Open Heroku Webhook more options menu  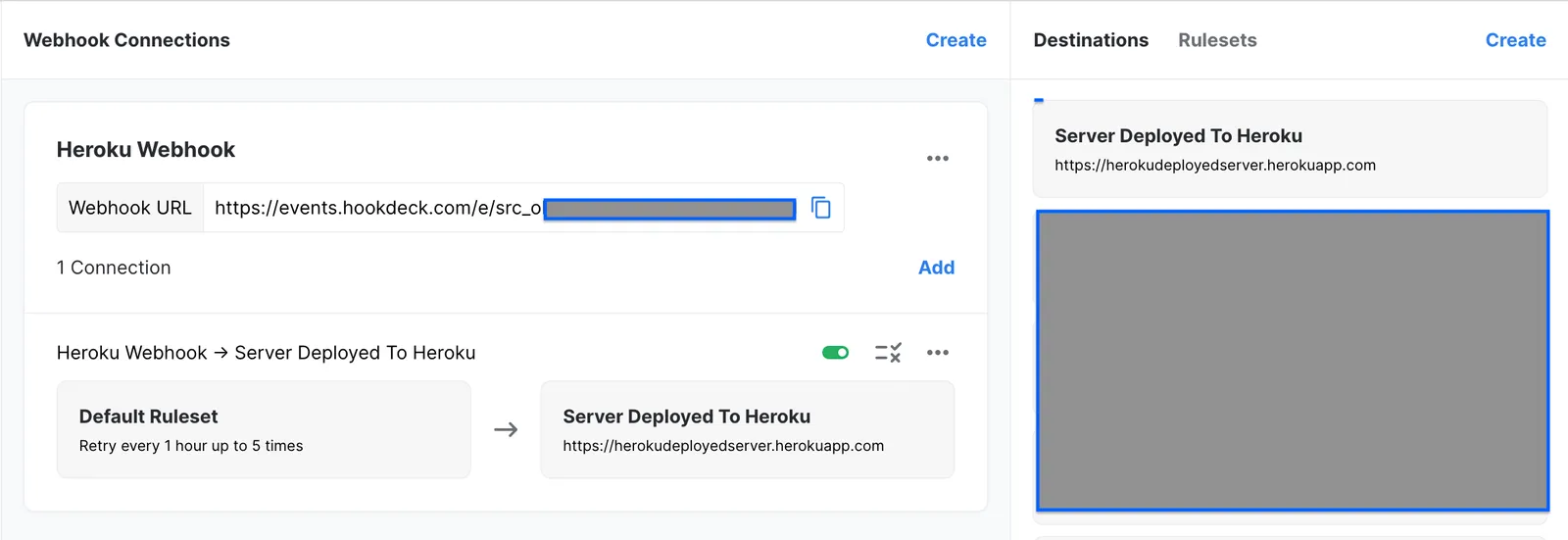938,158
